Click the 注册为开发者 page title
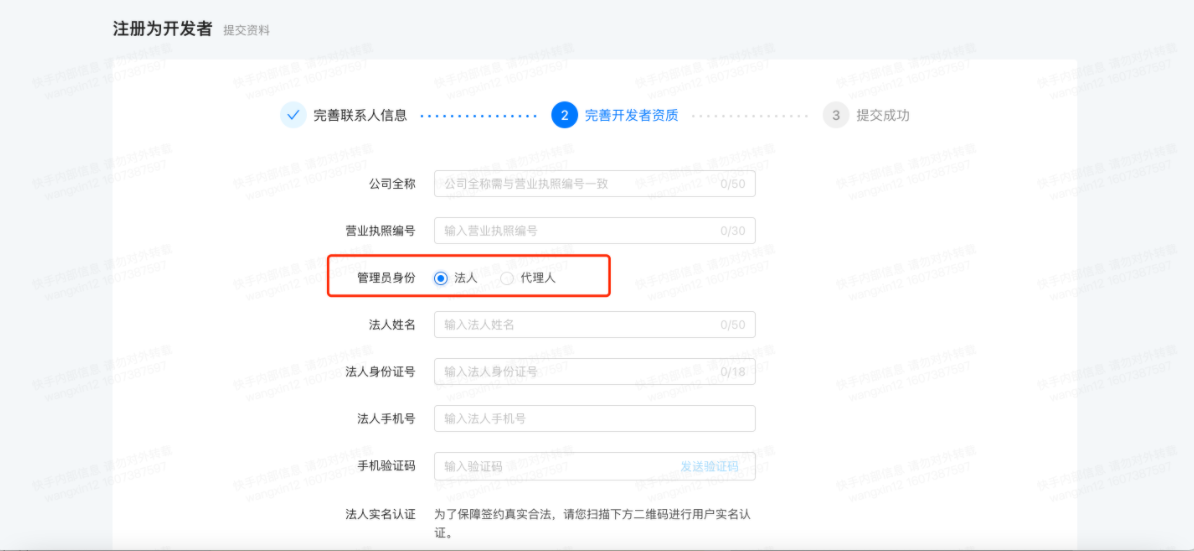The width and height of the screenshot is (1194, 551). [x=162, y=29]
